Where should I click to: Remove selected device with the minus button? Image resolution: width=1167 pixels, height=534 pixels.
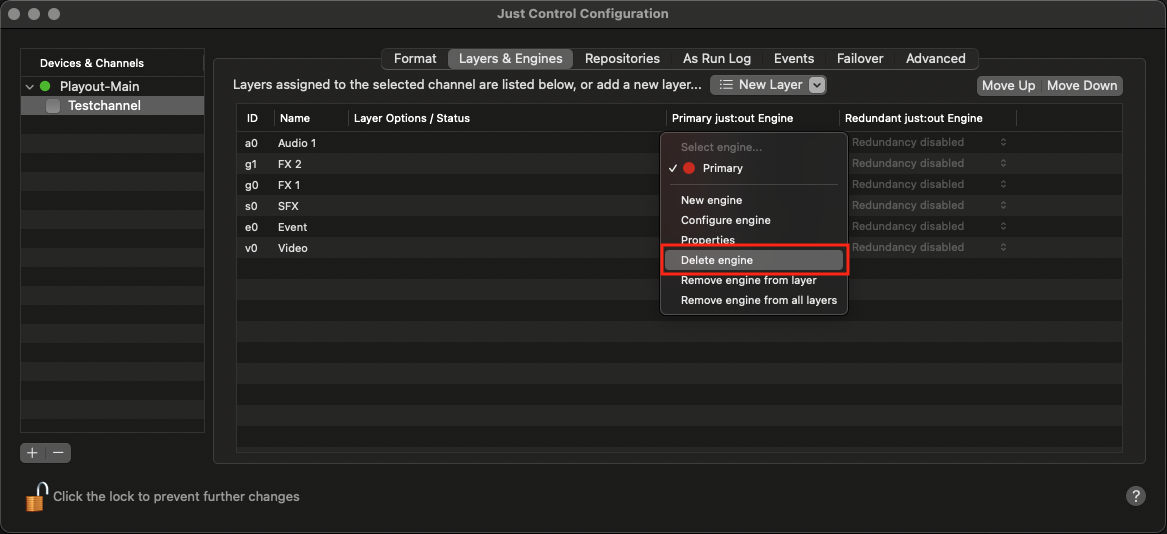(58, 452)
